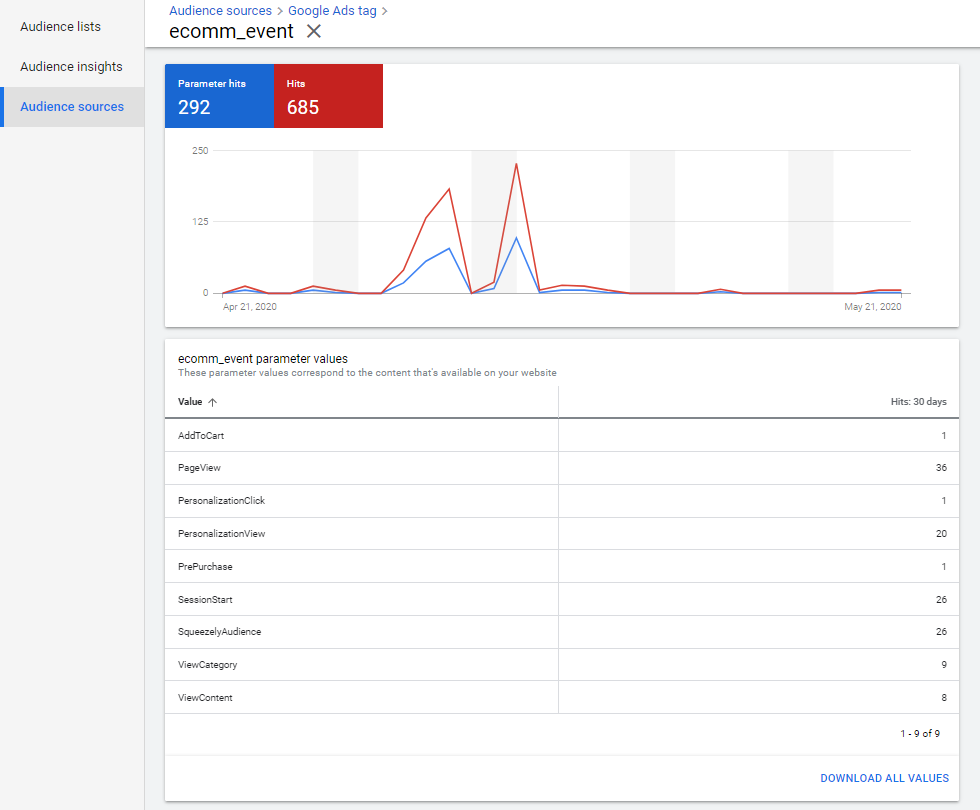Click the ecomm_event parameter values heading
Viewport: 980px width, 810px height.
262,359
